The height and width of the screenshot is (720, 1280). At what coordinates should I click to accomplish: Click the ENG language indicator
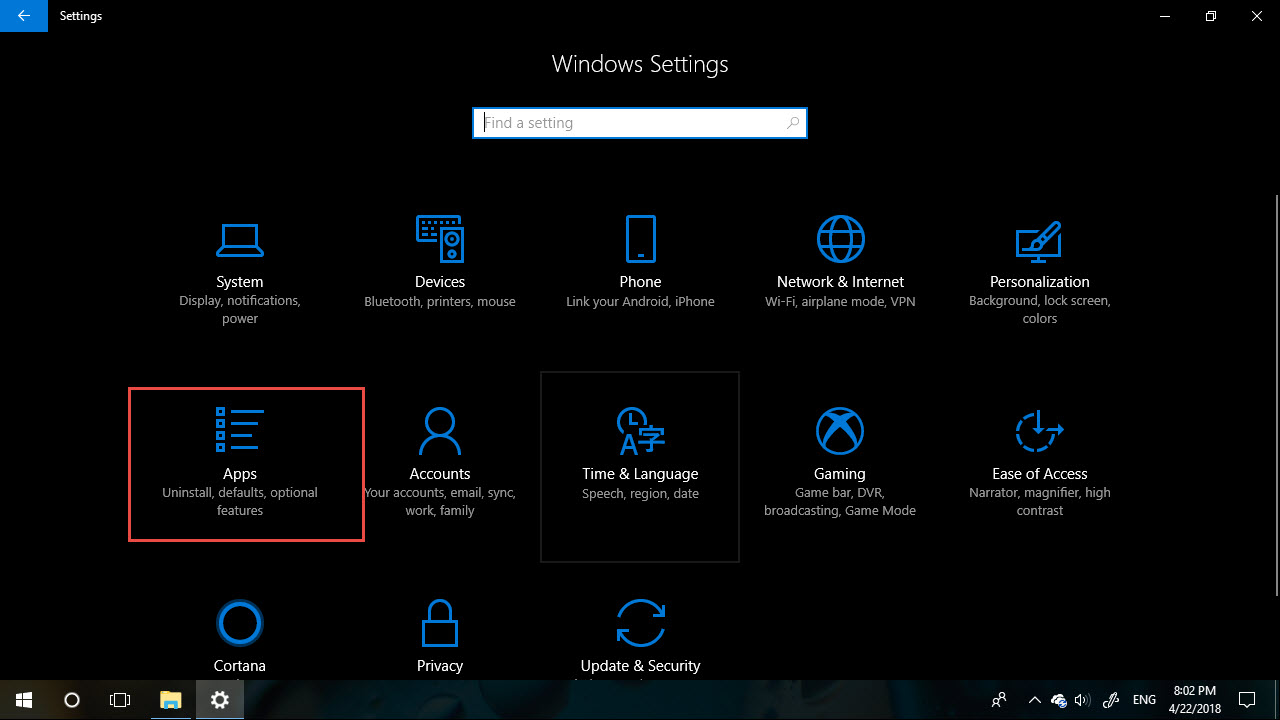click(1145, 700)
